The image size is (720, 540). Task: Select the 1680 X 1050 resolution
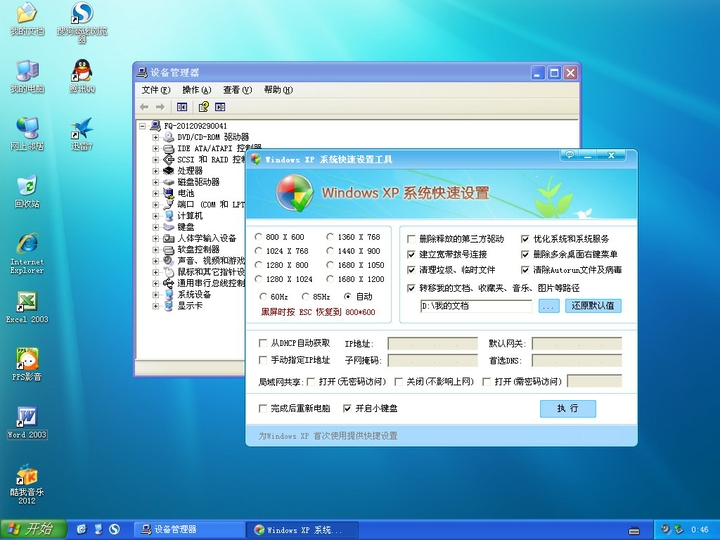coord(330,265)
